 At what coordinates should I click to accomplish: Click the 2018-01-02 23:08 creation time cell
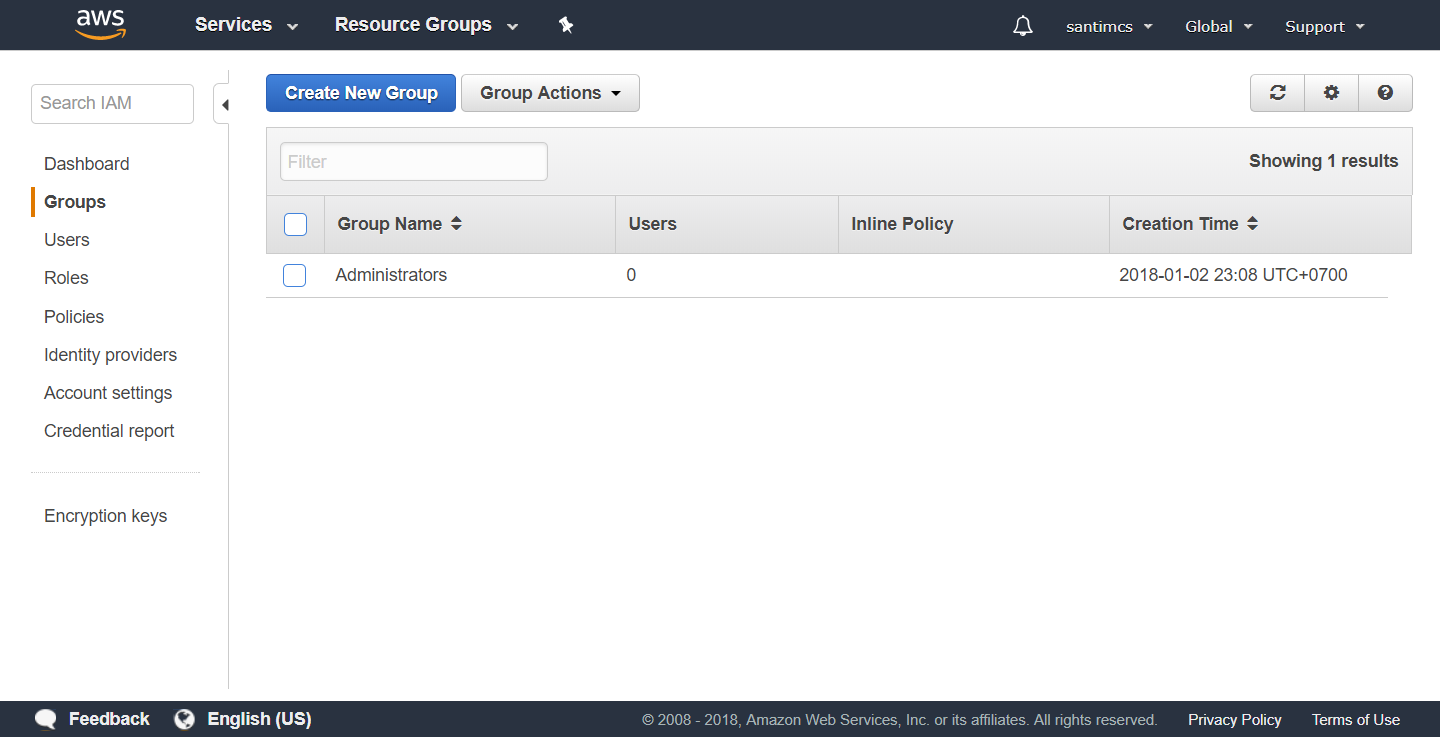tap(1233, 275)
